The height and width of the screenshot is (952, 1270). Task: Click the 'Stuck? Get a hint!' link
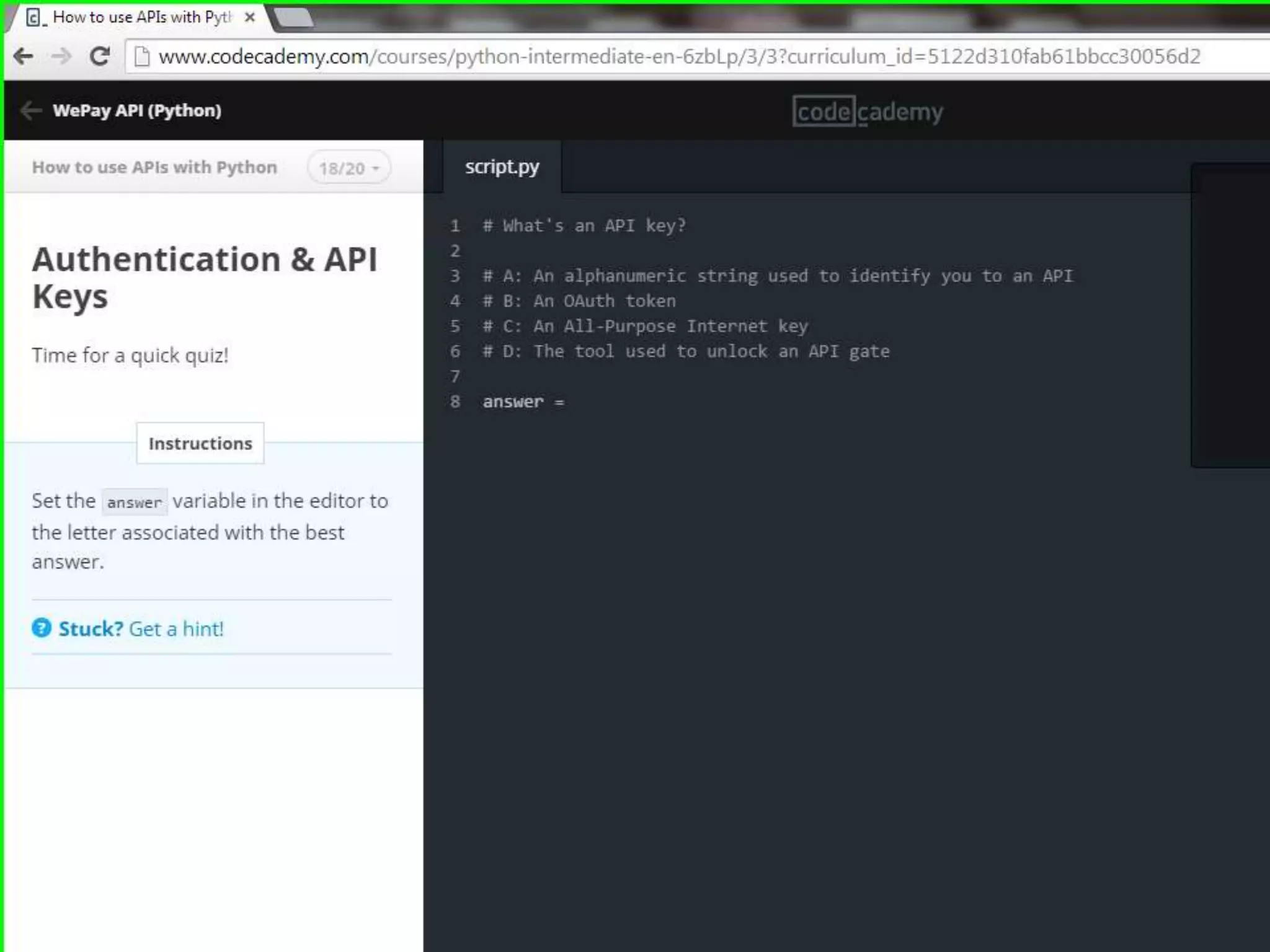pyautogui.click(x=141, y=628)
